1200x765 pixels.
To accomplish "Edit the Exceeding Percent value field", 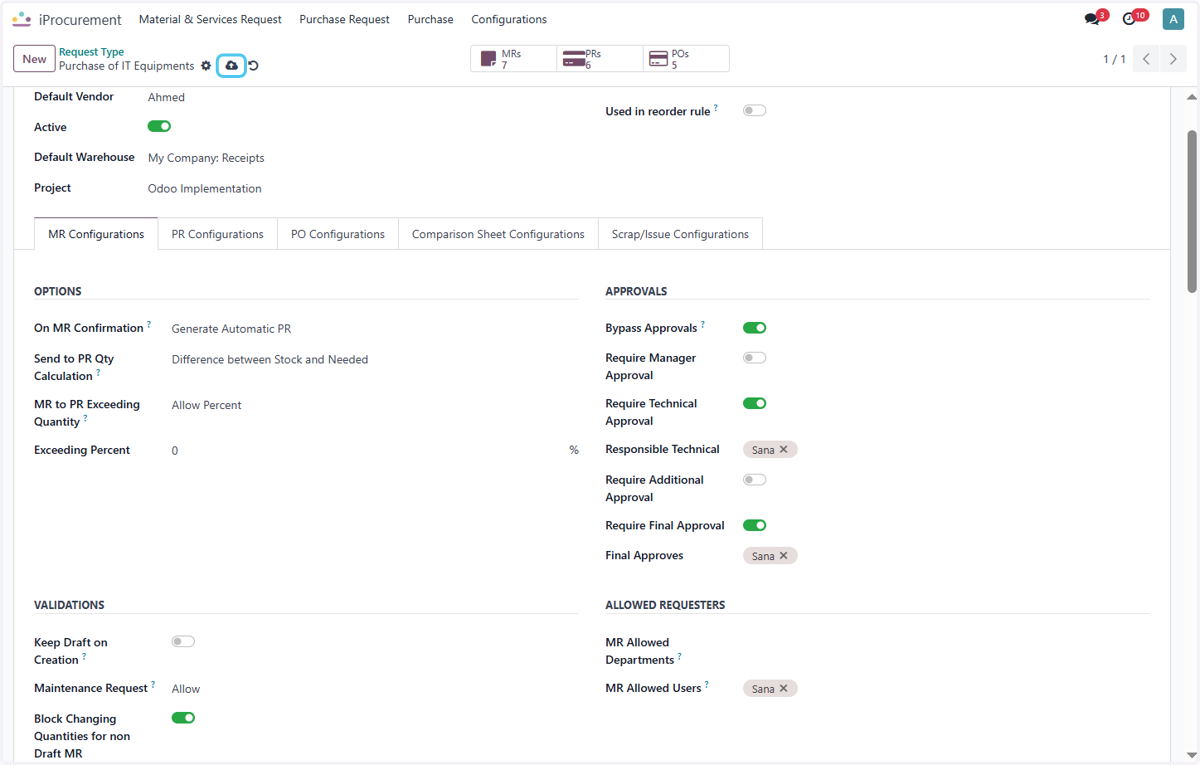I will click(x=367, y=451).
